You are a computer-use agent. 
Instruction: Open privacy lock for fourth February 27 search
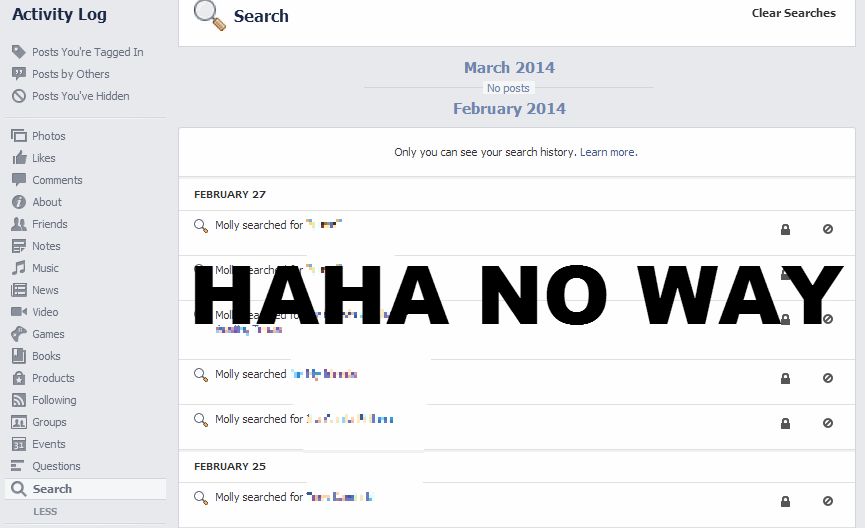coord(785,378)
